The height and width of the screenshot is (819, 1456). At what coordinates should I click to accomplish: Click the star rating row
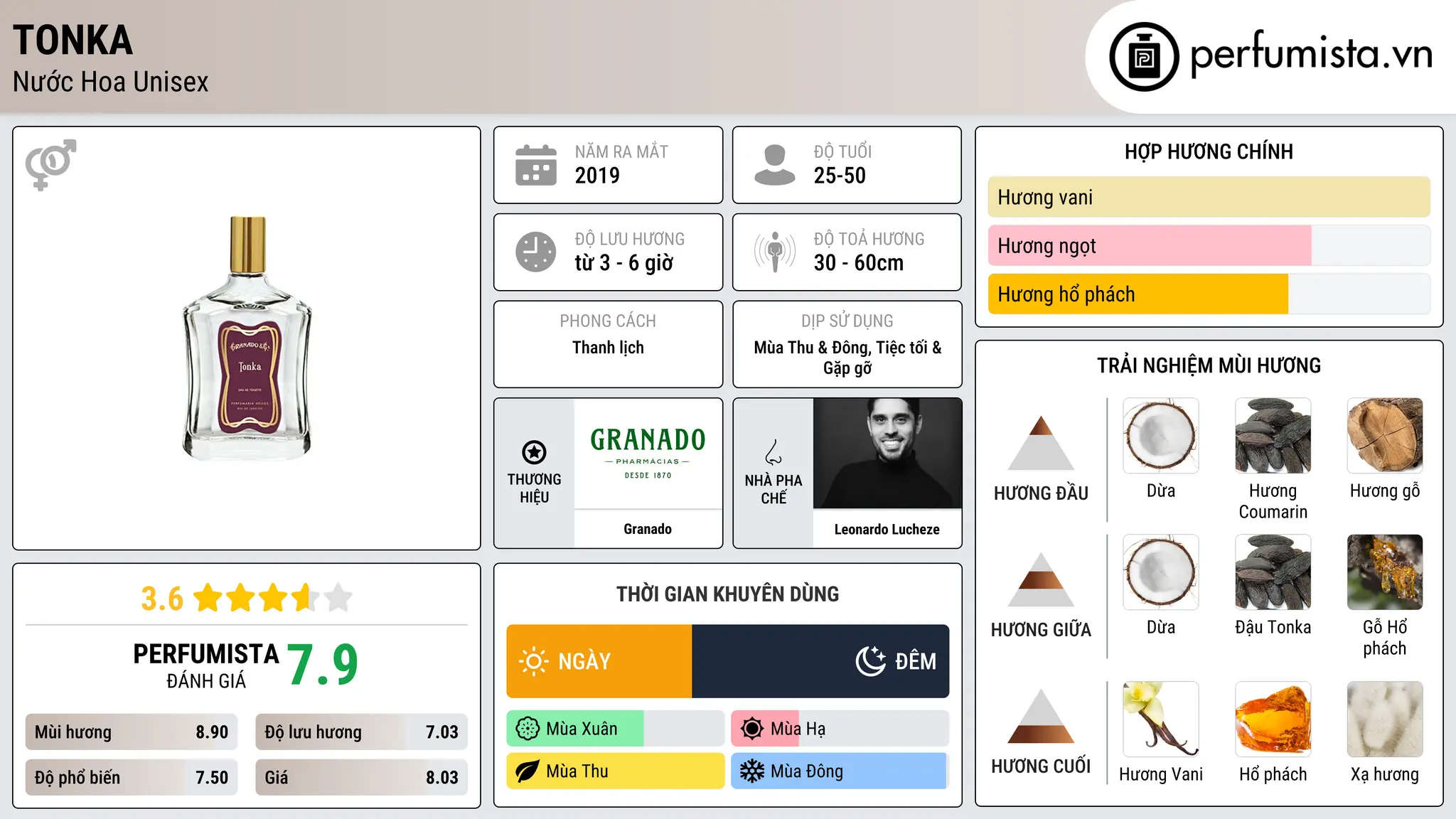click(x=273, y=598)
